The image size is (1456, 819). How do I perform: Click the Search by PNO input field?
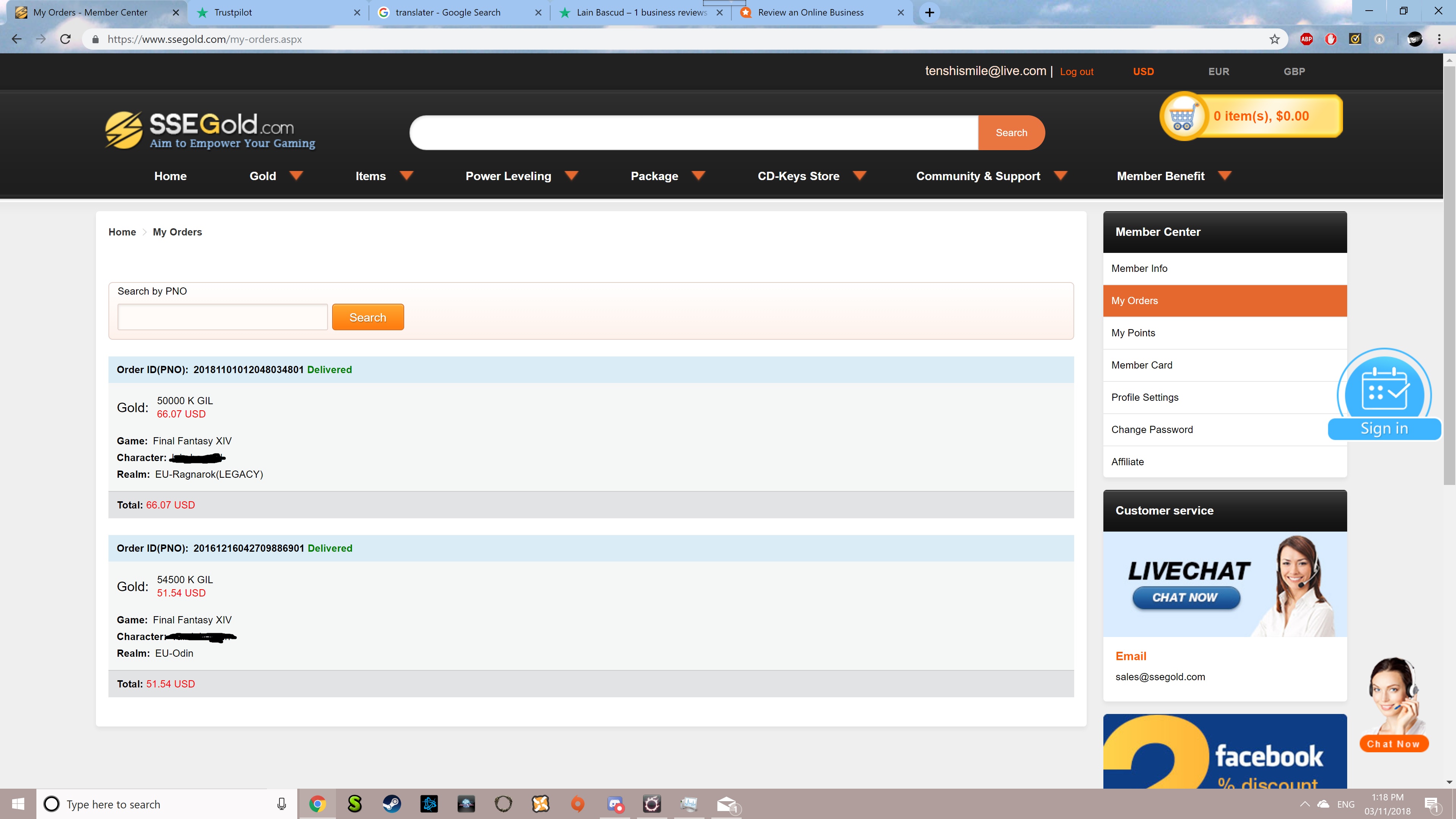pyautogui.click(x=222, y=317)
